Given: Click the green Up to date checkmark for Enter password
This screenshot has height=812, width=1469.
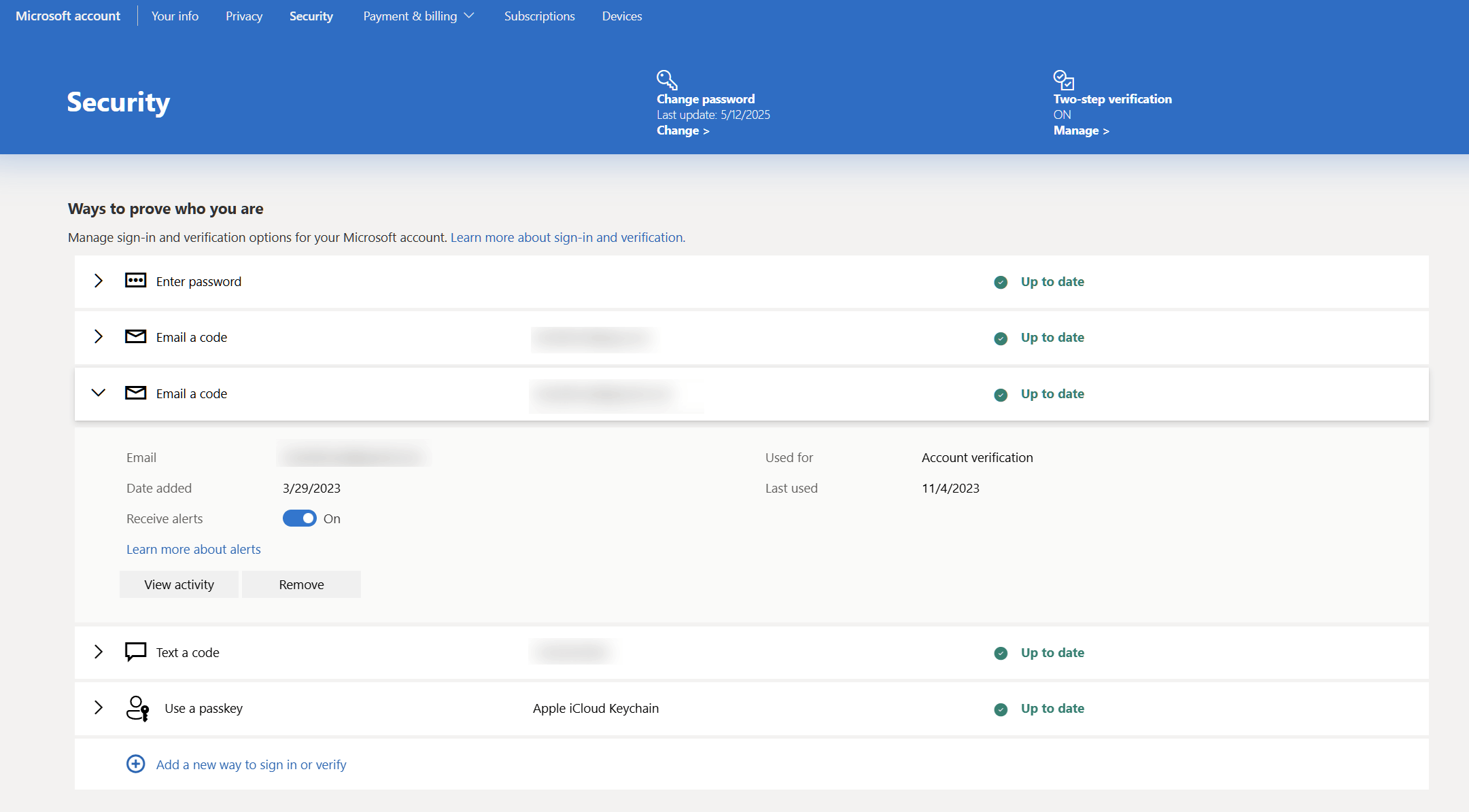Looking at the screenshot, I should coord(1001,282).
